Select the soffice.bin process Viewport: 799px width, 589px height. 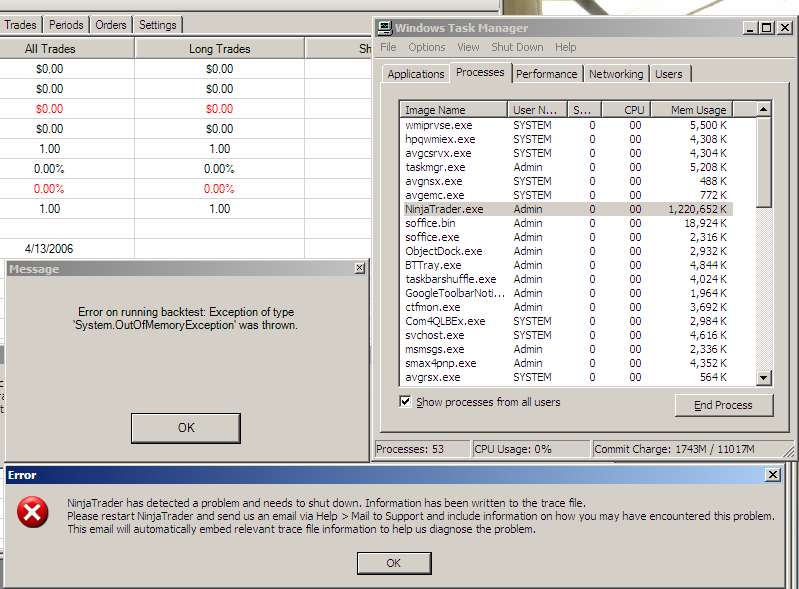click(x=567, y=223)
